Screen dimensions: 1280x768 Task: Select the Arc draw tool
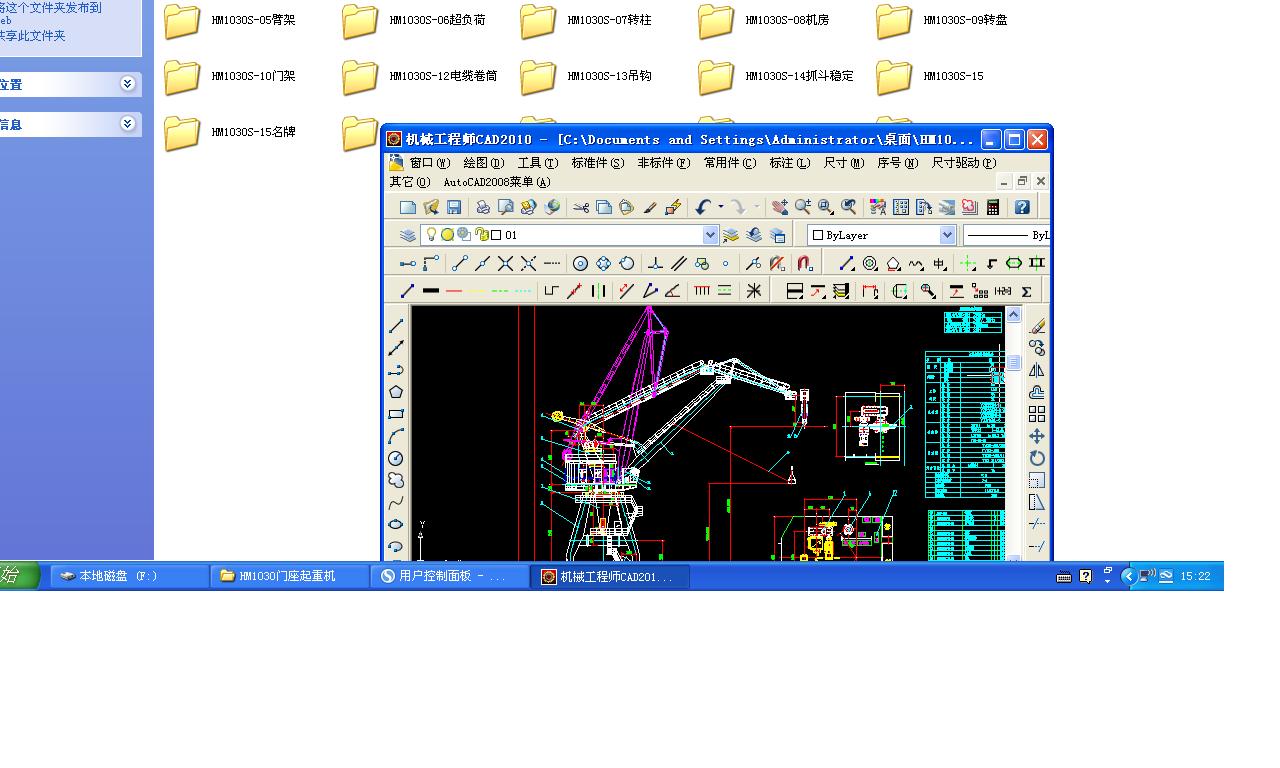pos(396,436)
